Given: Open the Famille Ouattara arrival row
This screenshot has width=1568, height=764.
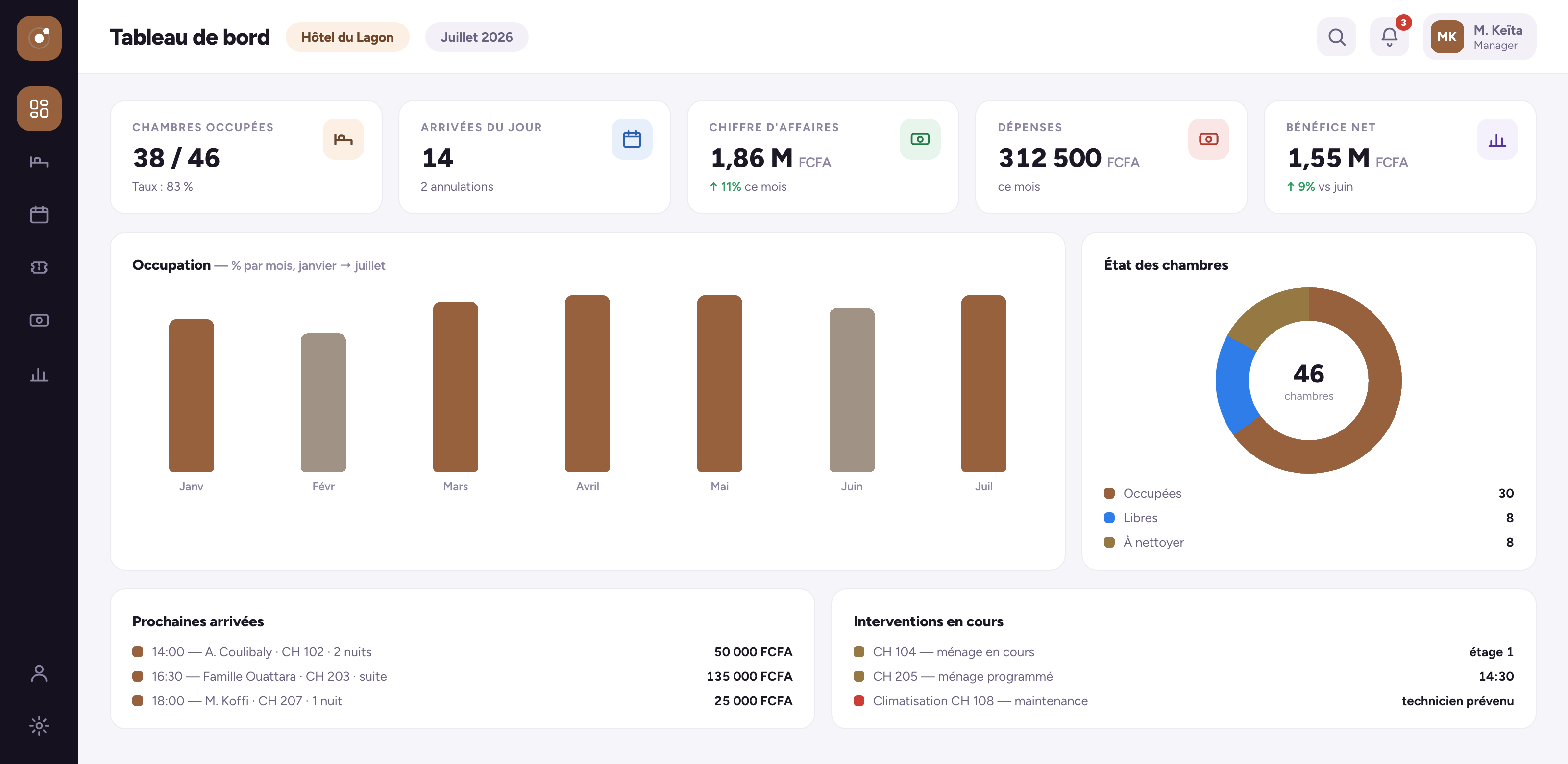Looking at the screenshot, I should pos(463,676).
